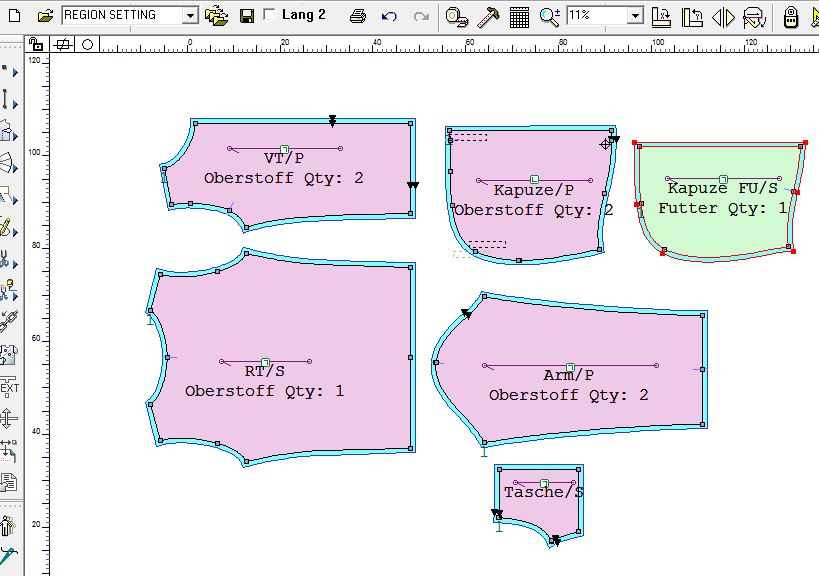This screenshot has width=819, height=576.
Task: Expand the zoom percentage dropdown showing 11%
Action: pos(636,16)
